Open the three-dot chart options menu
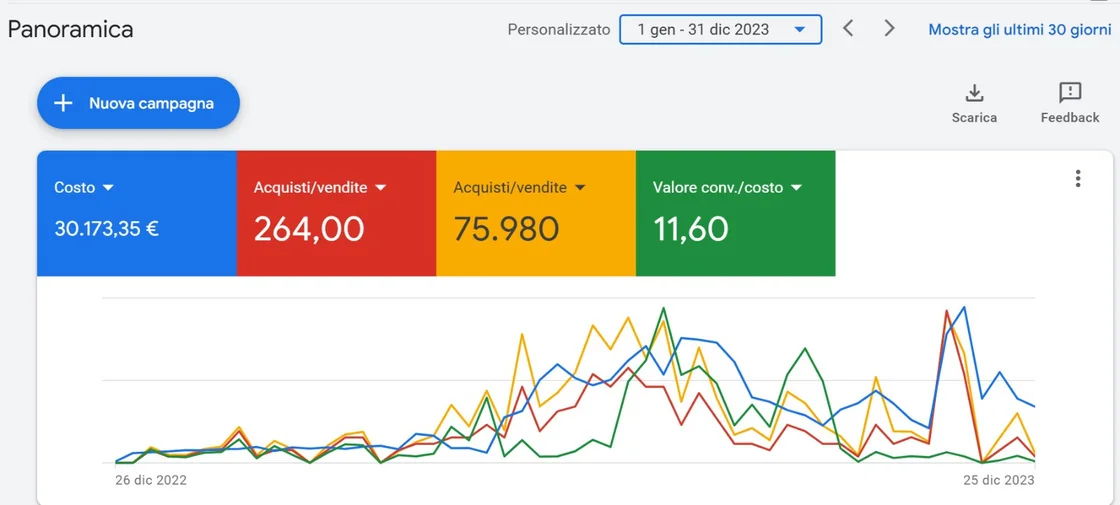The image size is (1120, 505). click(x=1078, y=179)
